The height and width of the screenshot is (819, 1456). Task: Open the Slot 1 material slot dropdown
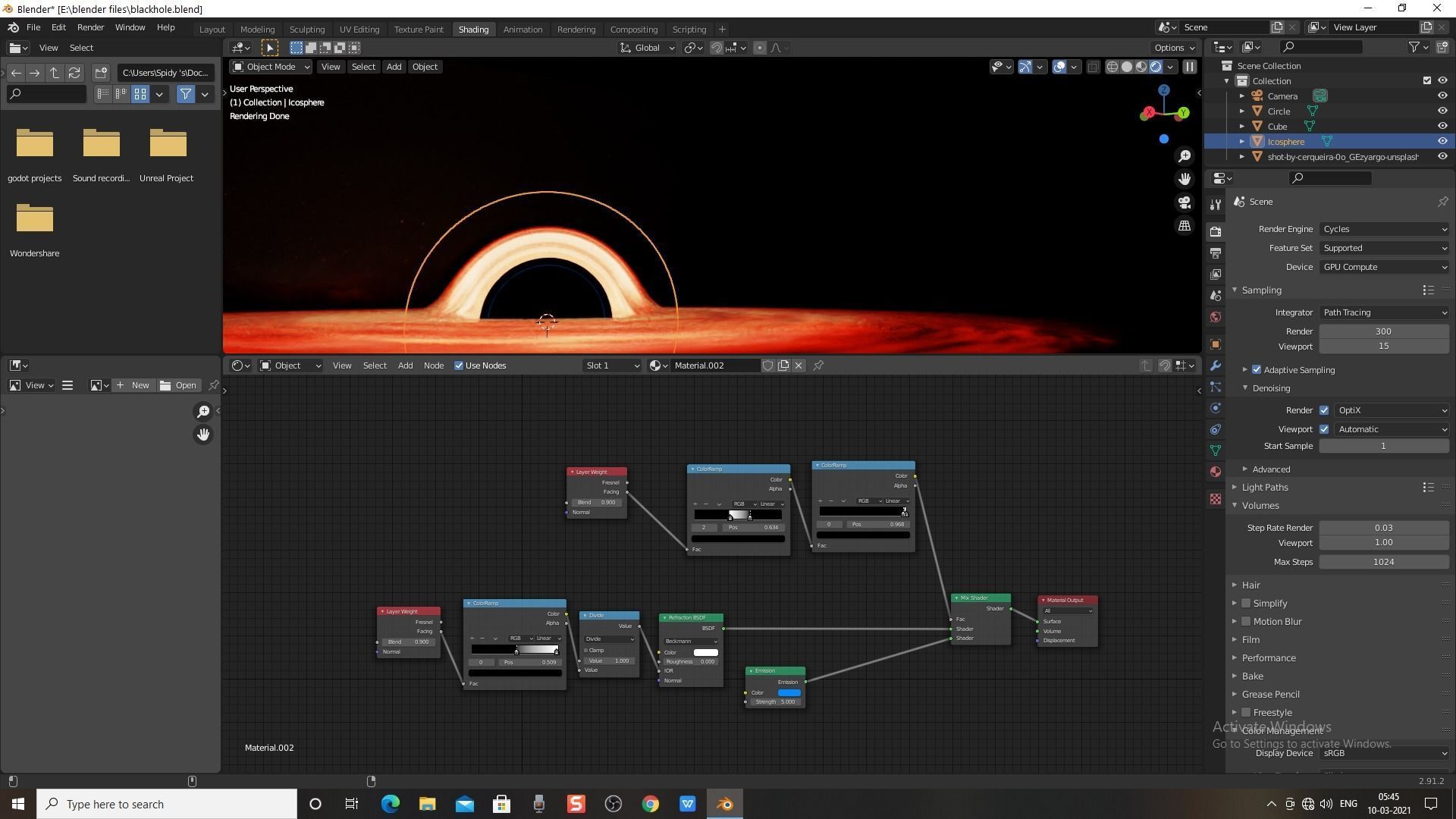[x=612, y=366]
